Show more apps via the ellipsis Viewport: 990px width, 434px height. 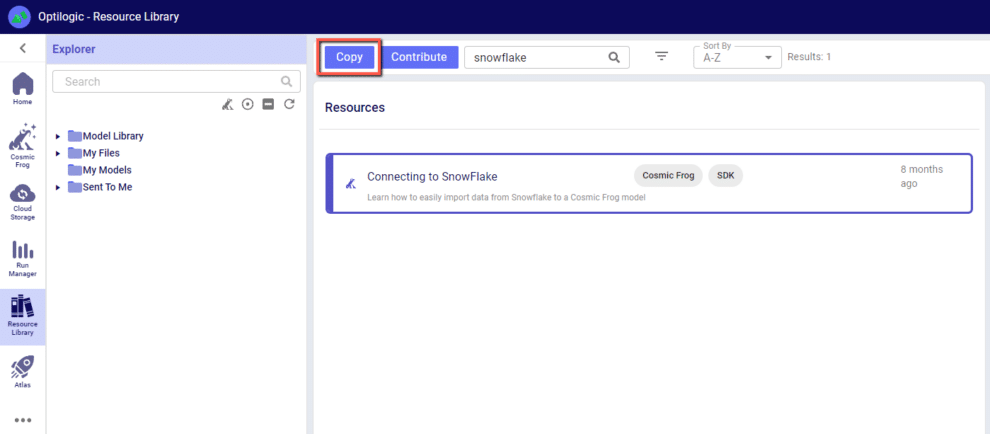click(23, 419)
